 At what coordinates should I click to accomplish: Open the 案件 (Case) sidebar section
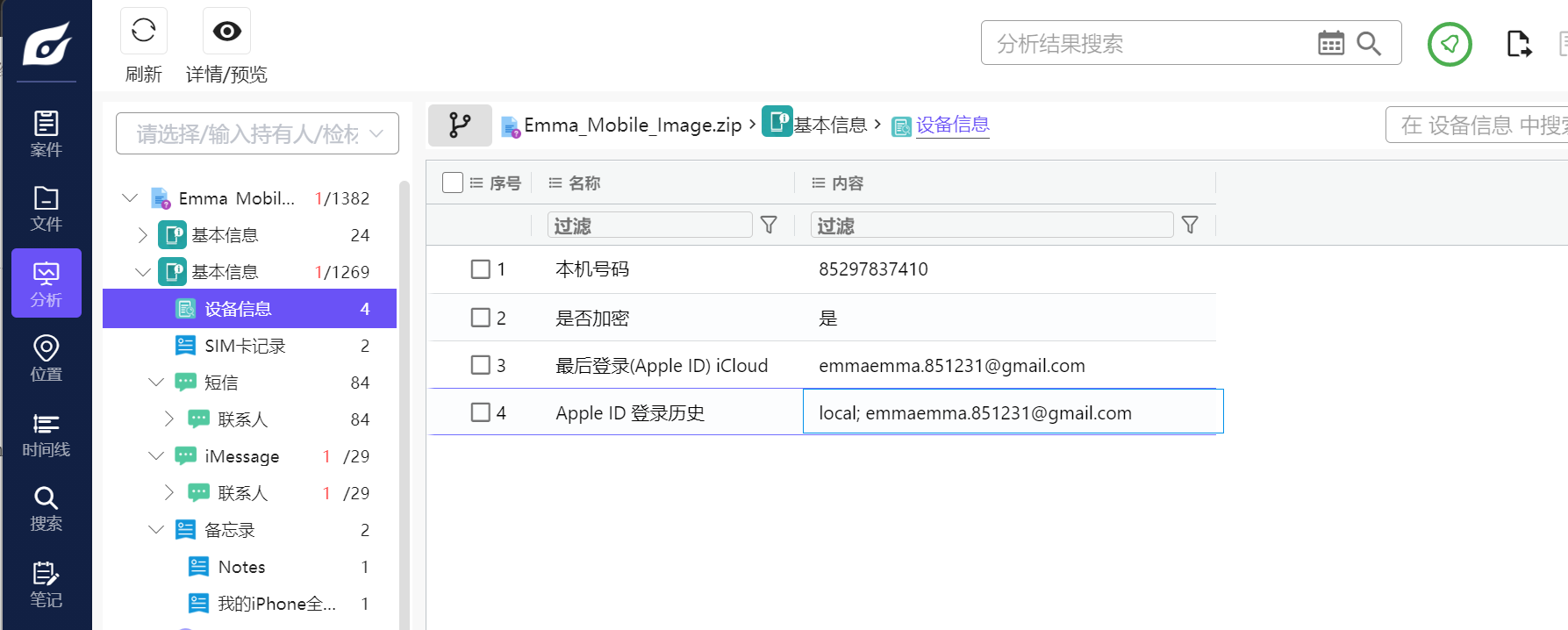point(47,133)
